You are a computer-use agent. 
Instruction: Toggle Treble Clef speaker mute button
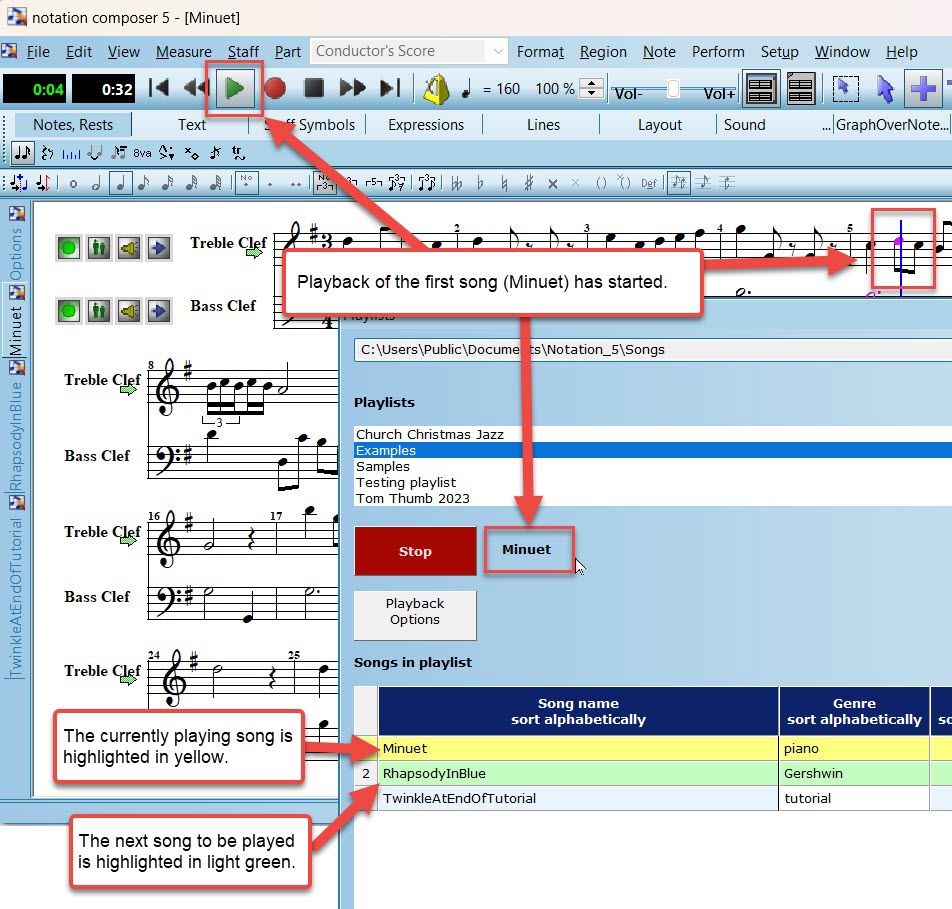click(x=128, y=247)
